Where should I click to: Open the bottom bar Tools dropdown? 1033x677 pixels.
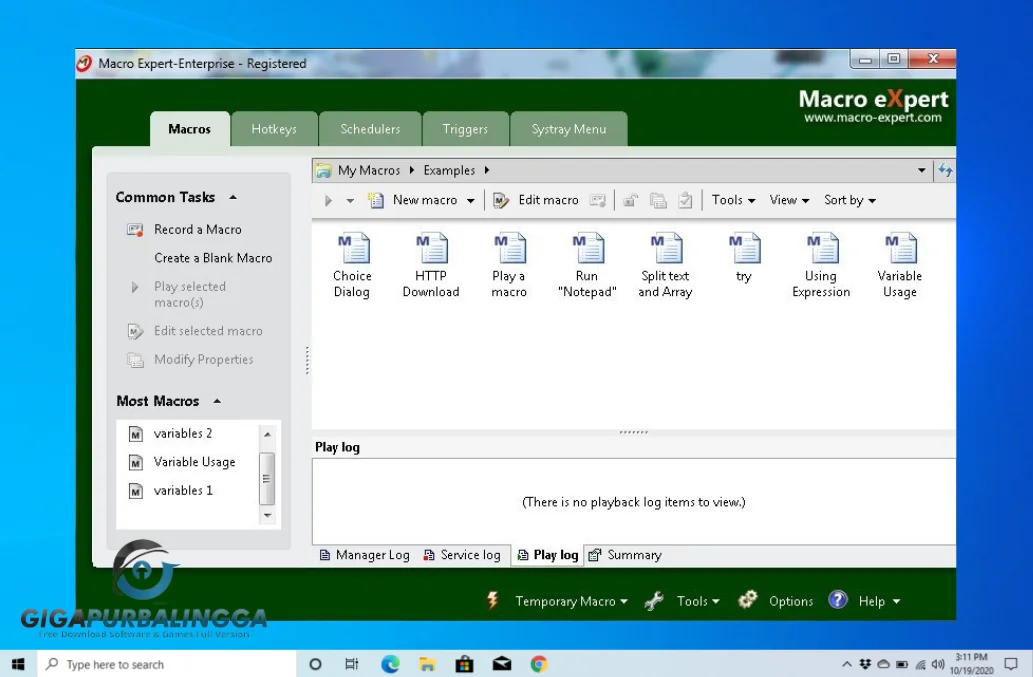coord(715,601)
